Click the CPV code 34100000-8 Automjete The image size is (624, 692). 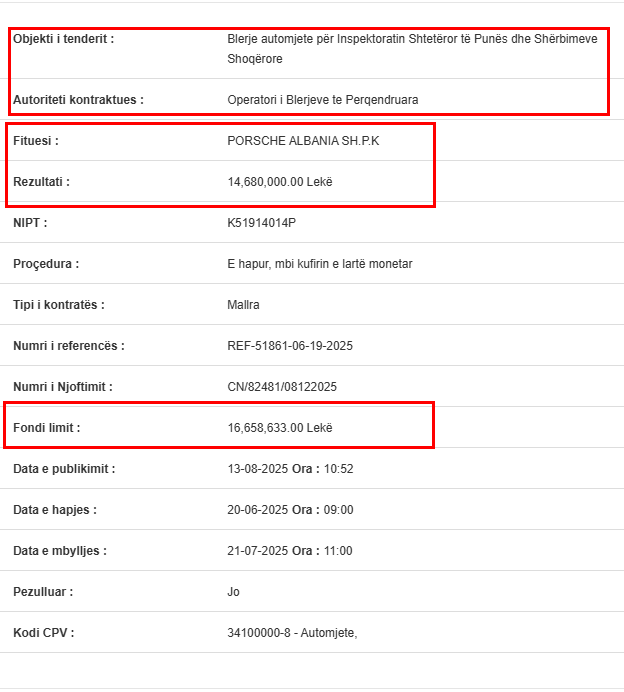pyautogui.click(x=292, y=633)
